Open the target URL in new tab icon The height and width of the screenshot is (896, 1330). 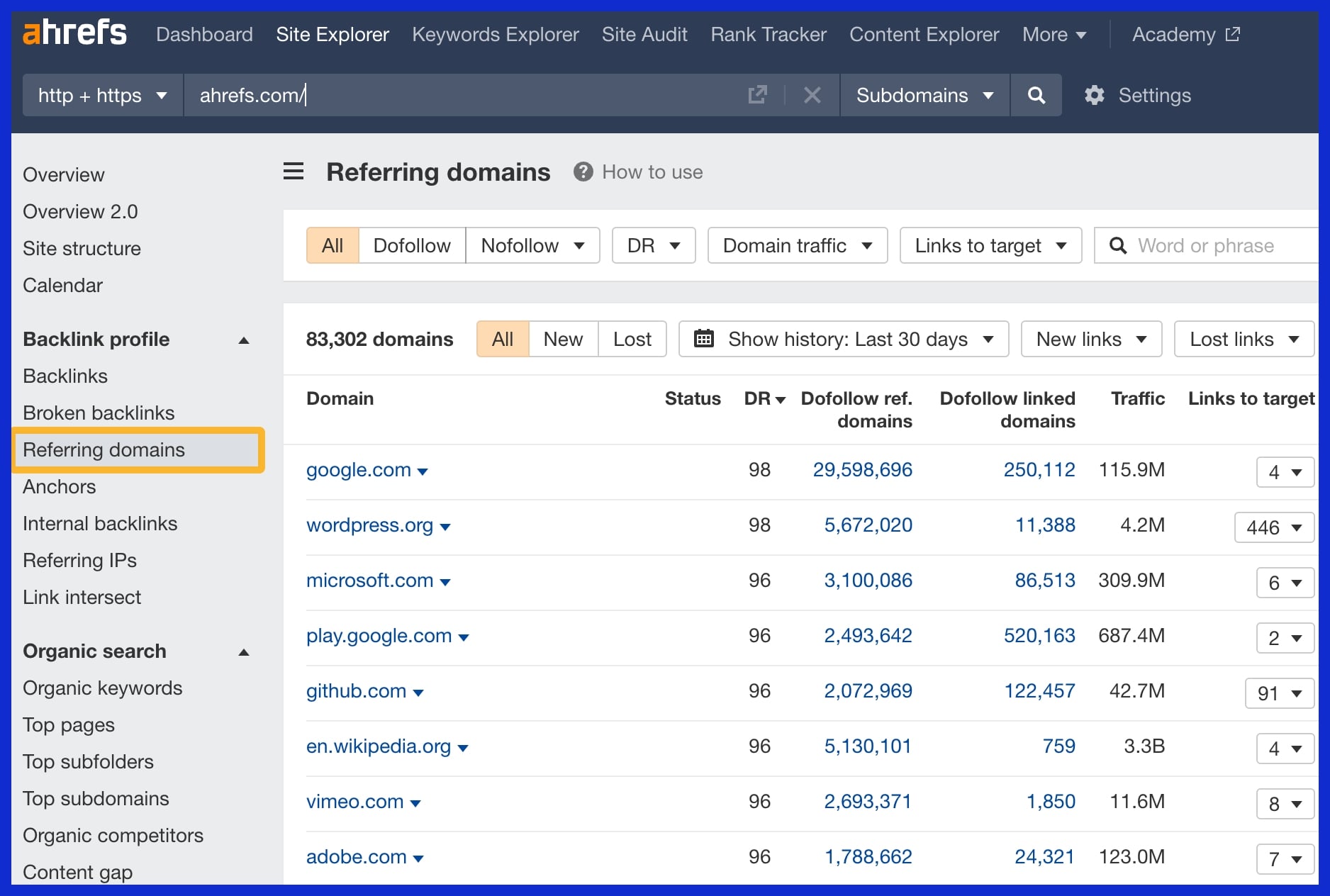click(757, 95)
